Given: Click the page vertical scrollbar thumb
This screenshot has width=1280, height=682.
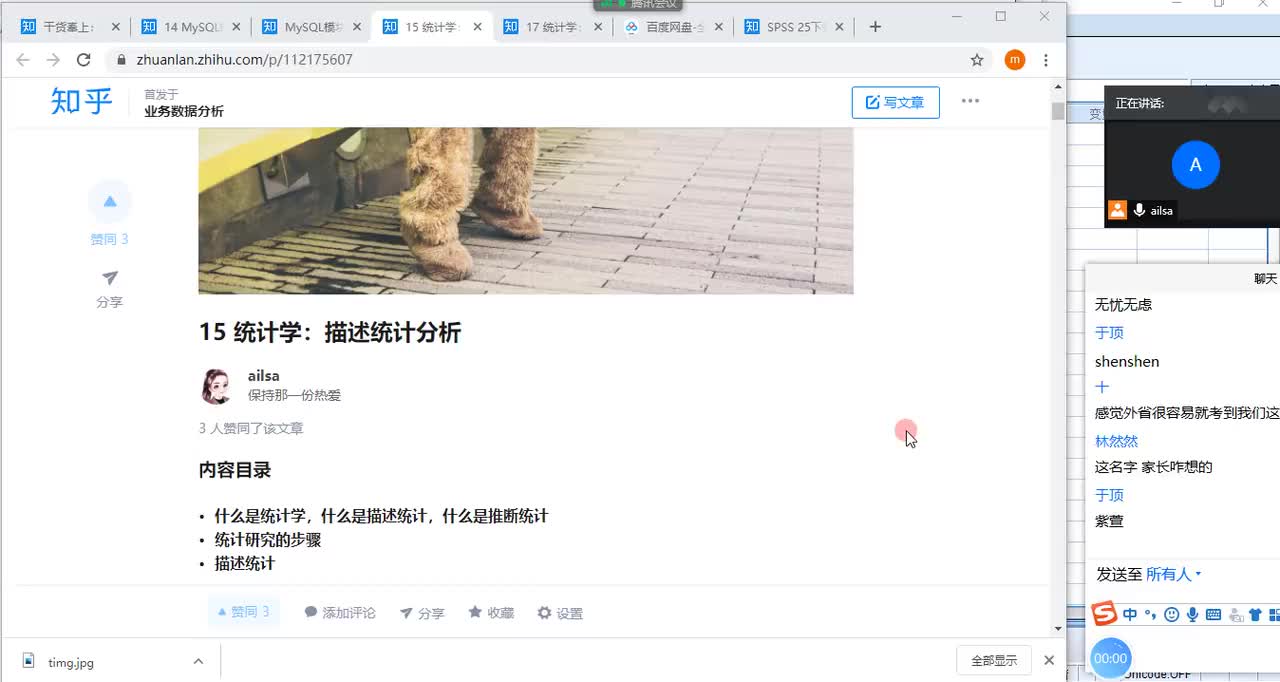Looking at the screenshot, I should coord(1058,111).
